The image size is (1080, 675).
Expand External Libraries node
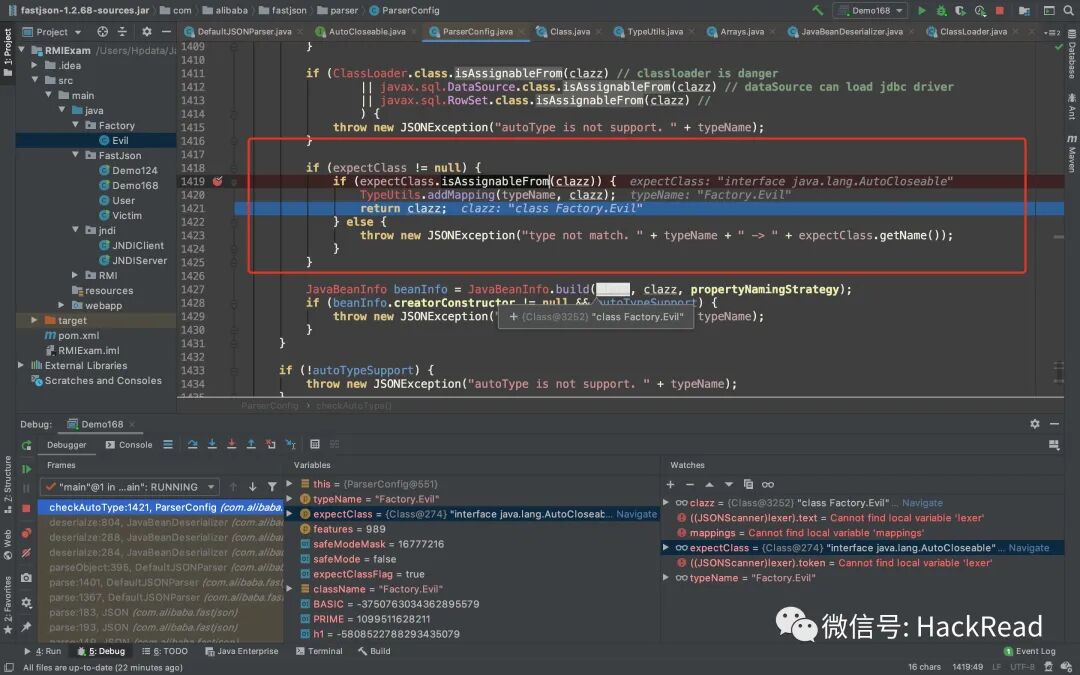21,366
